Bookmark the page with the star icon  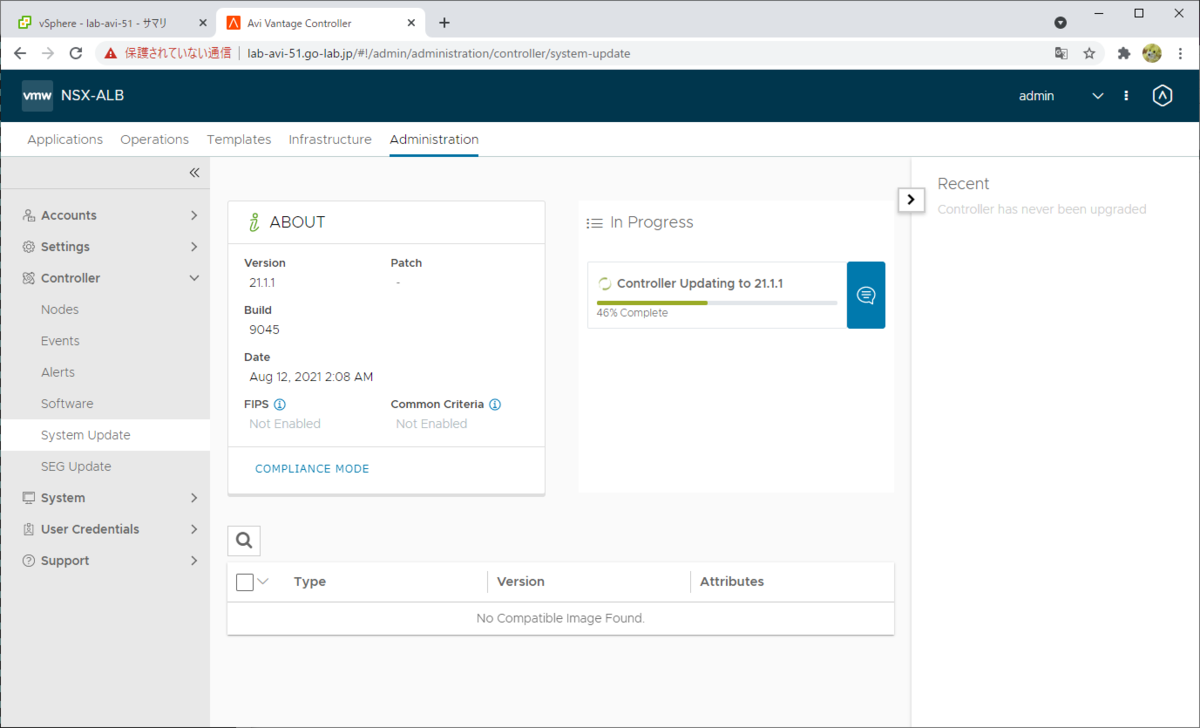(1090, 53)
